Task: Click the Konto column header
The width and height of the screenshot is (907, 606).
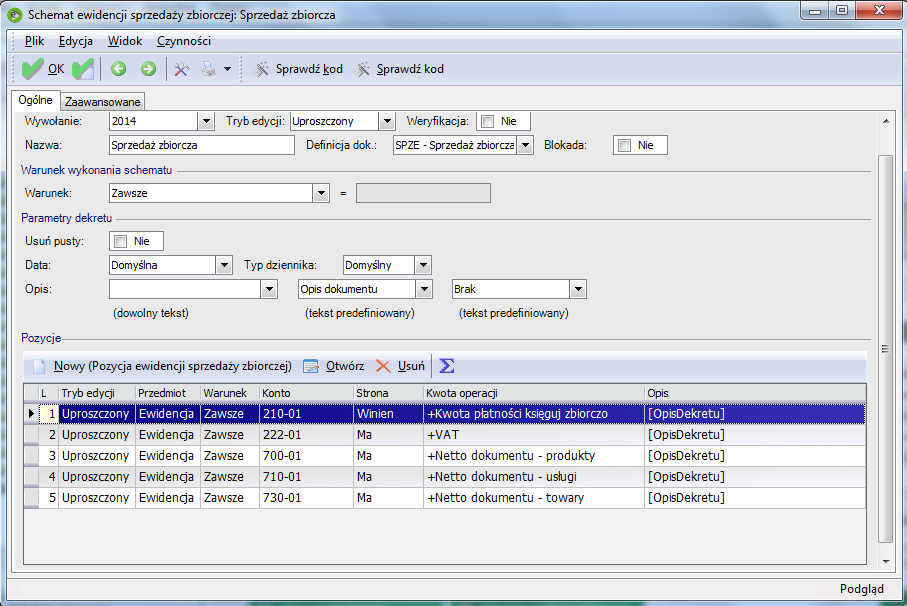Action: (x=307, y=393)
